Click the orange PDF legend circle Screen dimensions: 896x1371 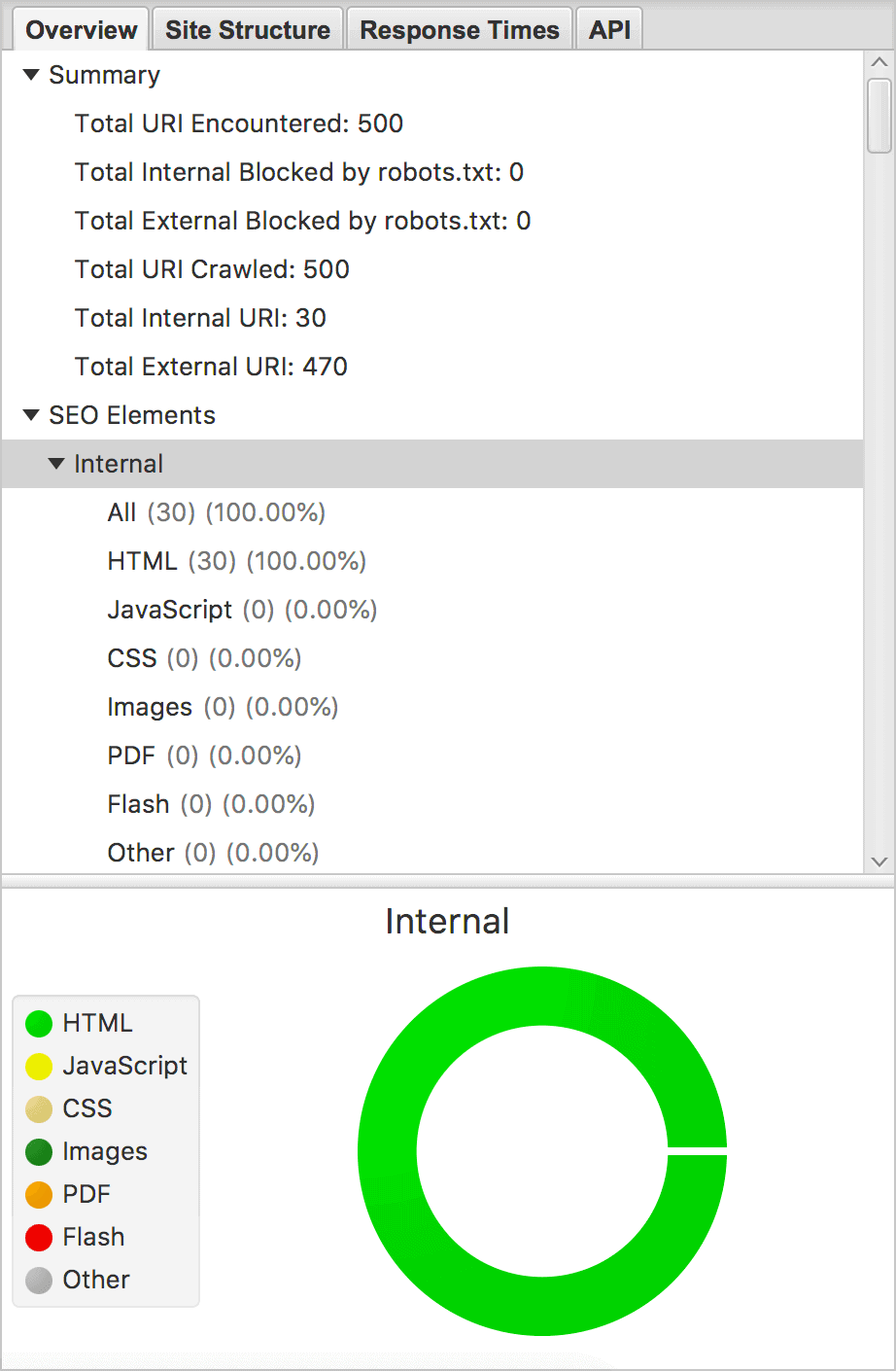click(x=39, y=1195)
